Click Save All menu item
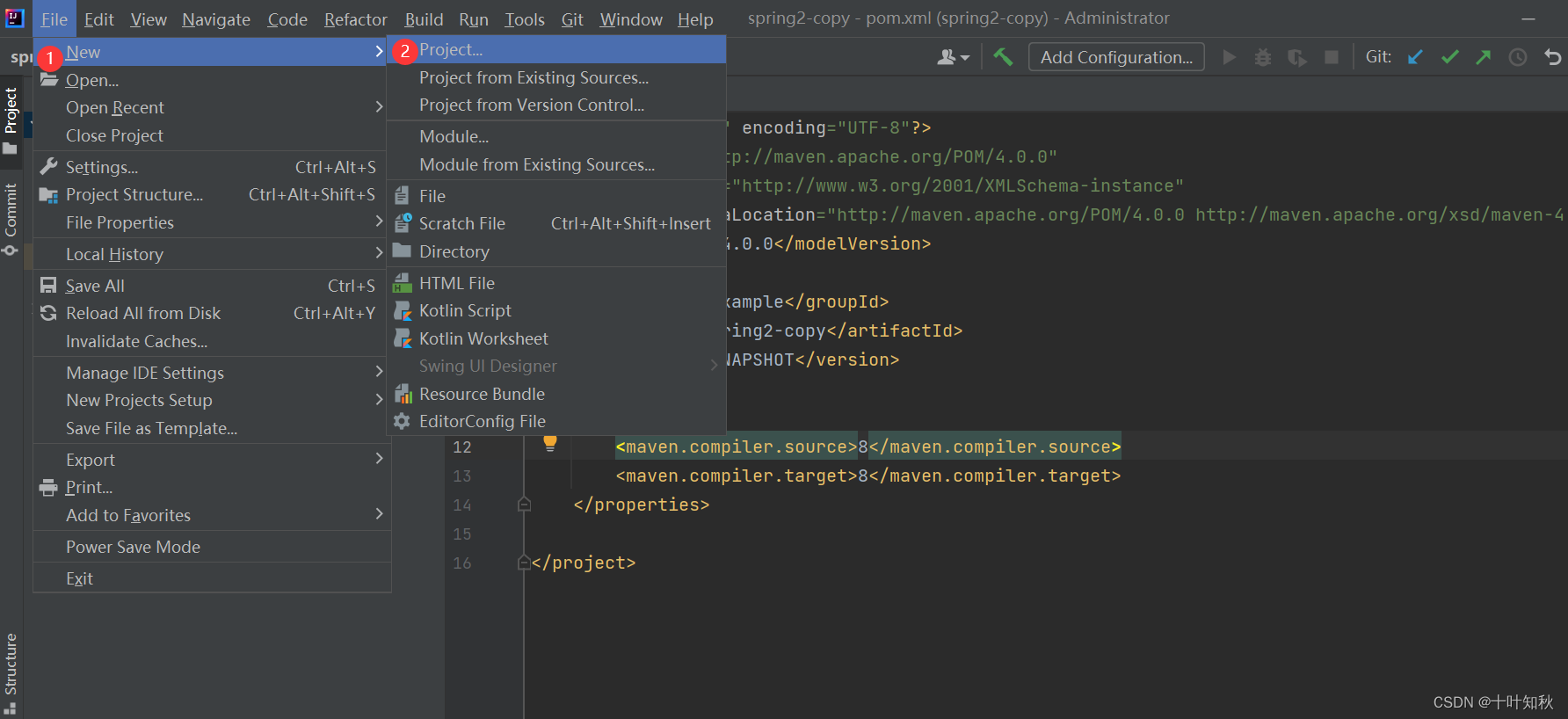The width and height of the screenshot is (1568, 719). [x=212, y=286]
